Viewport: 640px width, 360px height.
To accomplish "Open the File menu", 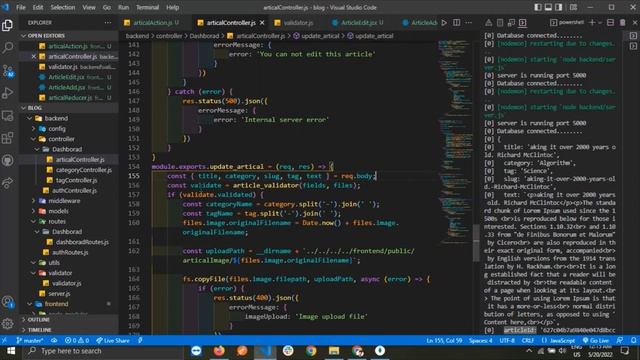I will 21,7.
